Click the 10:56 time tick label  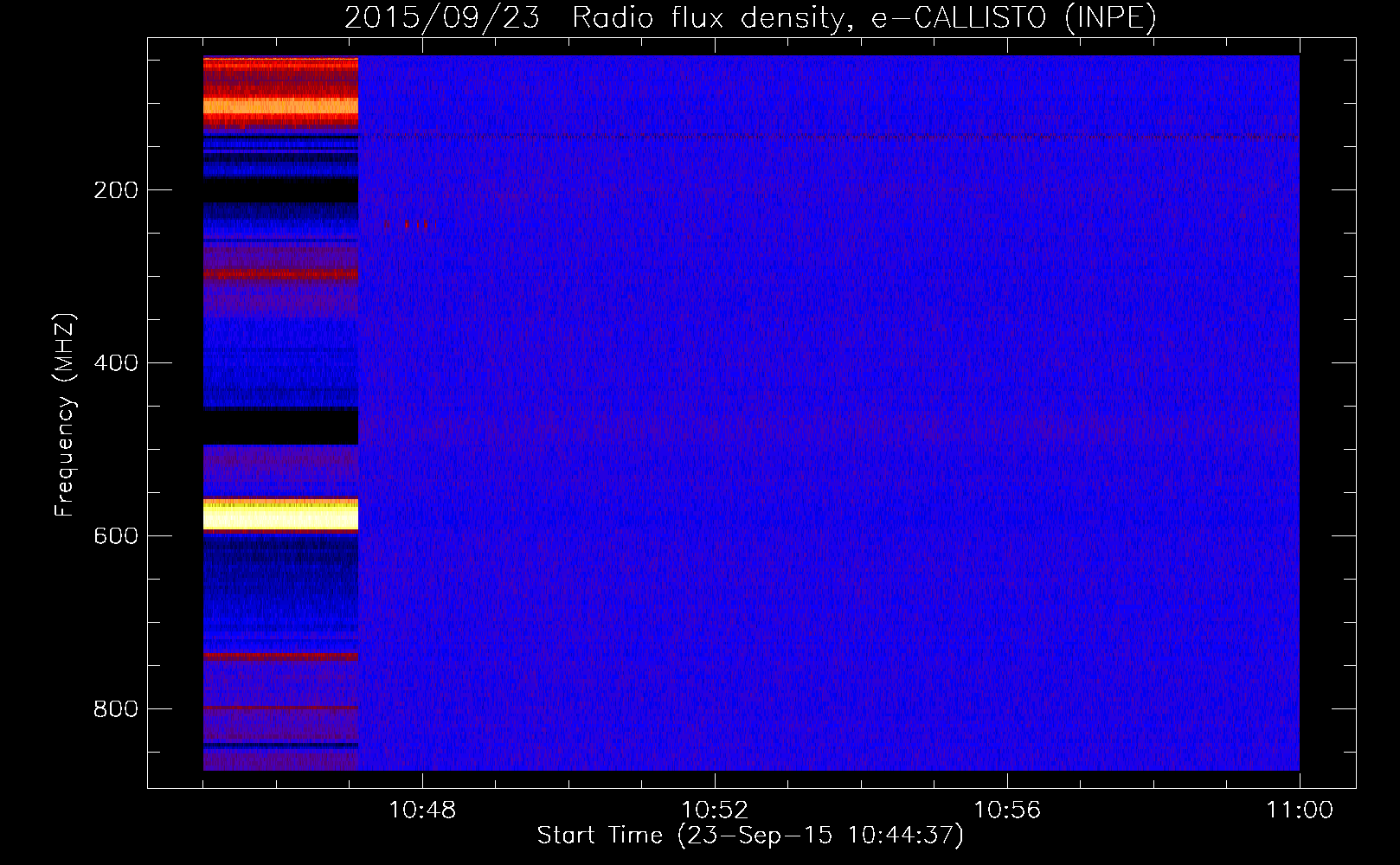point(1007,811)
